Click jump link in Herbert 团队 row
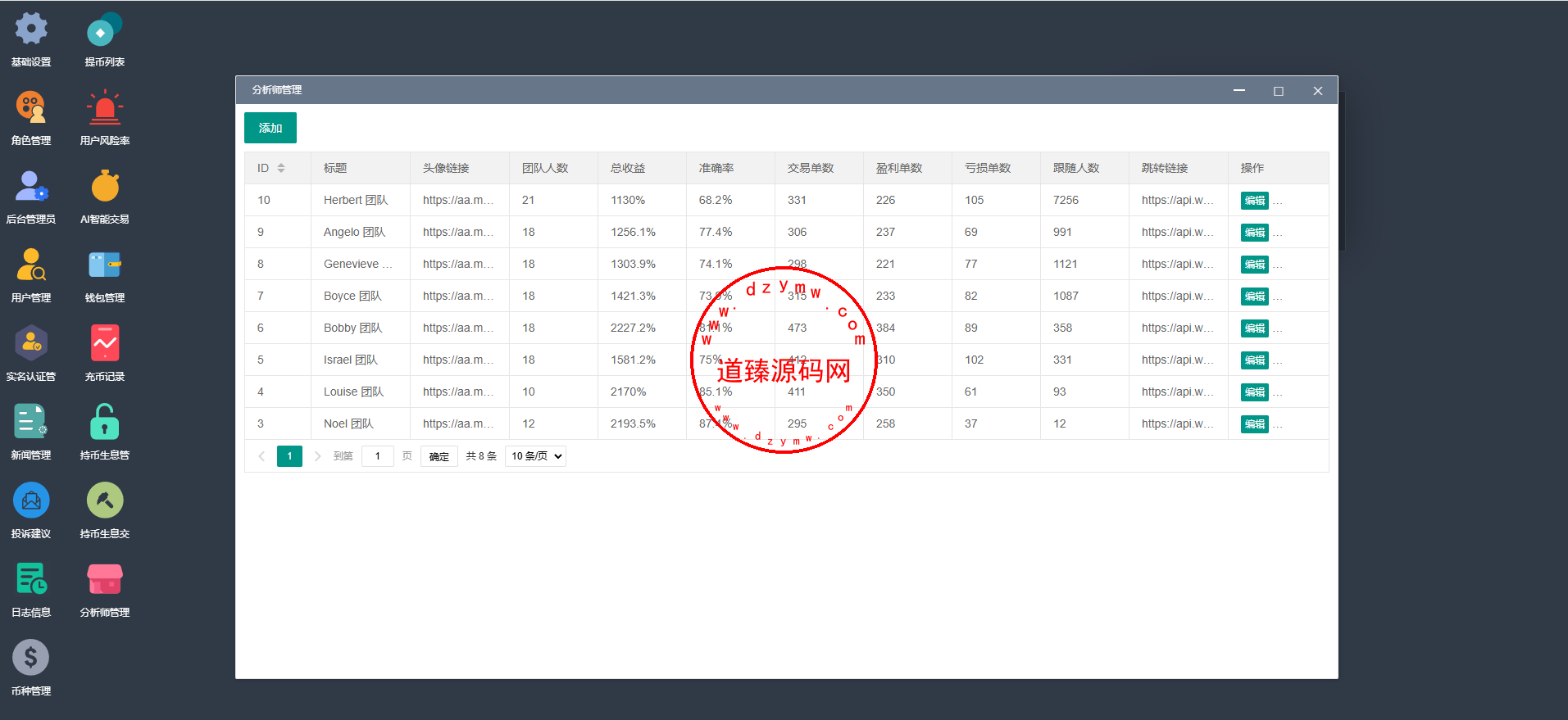This screenshot has height=720, width=1568. point(1178,200)
